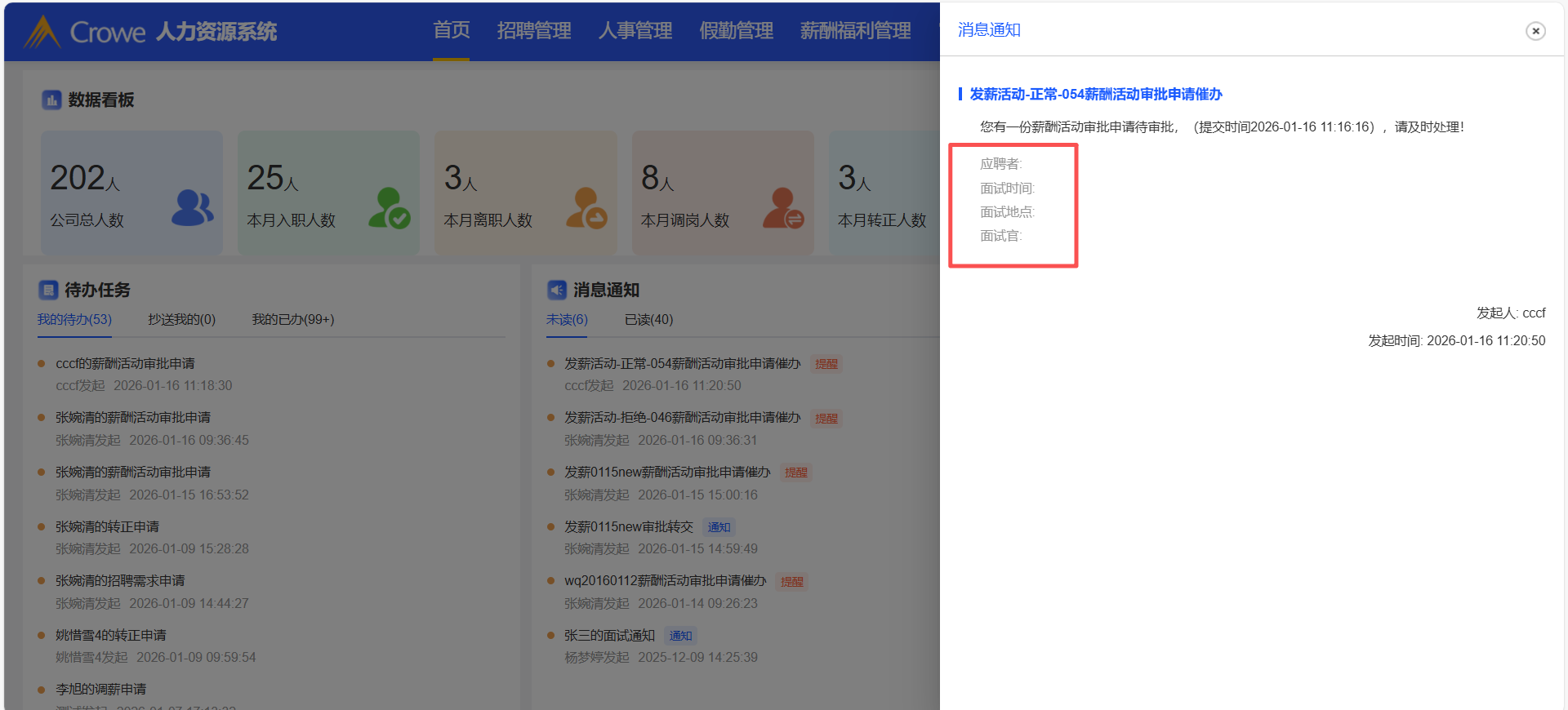Viewport: 1568px width, 710px height.
Task: Click 通知 tag on 发薪0115new审批转交
Action: 719,527
